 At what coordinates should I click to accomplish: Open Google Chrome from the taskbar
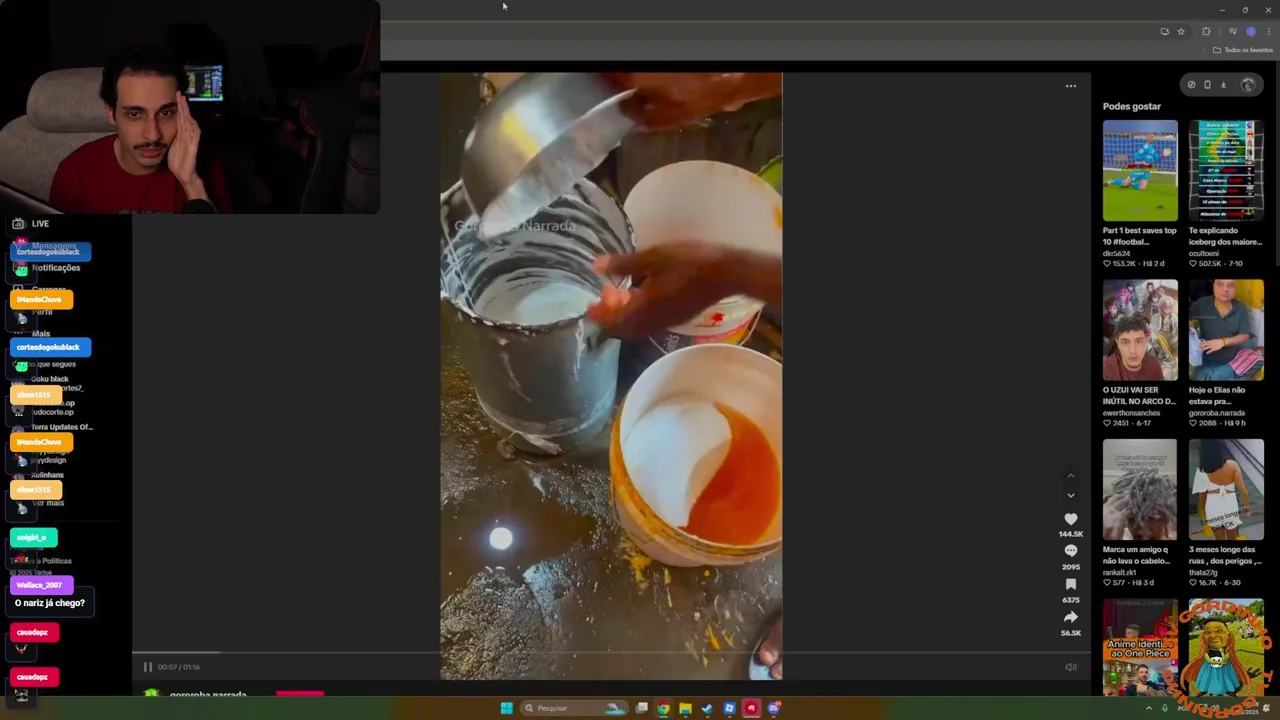(x=663, y=708)
